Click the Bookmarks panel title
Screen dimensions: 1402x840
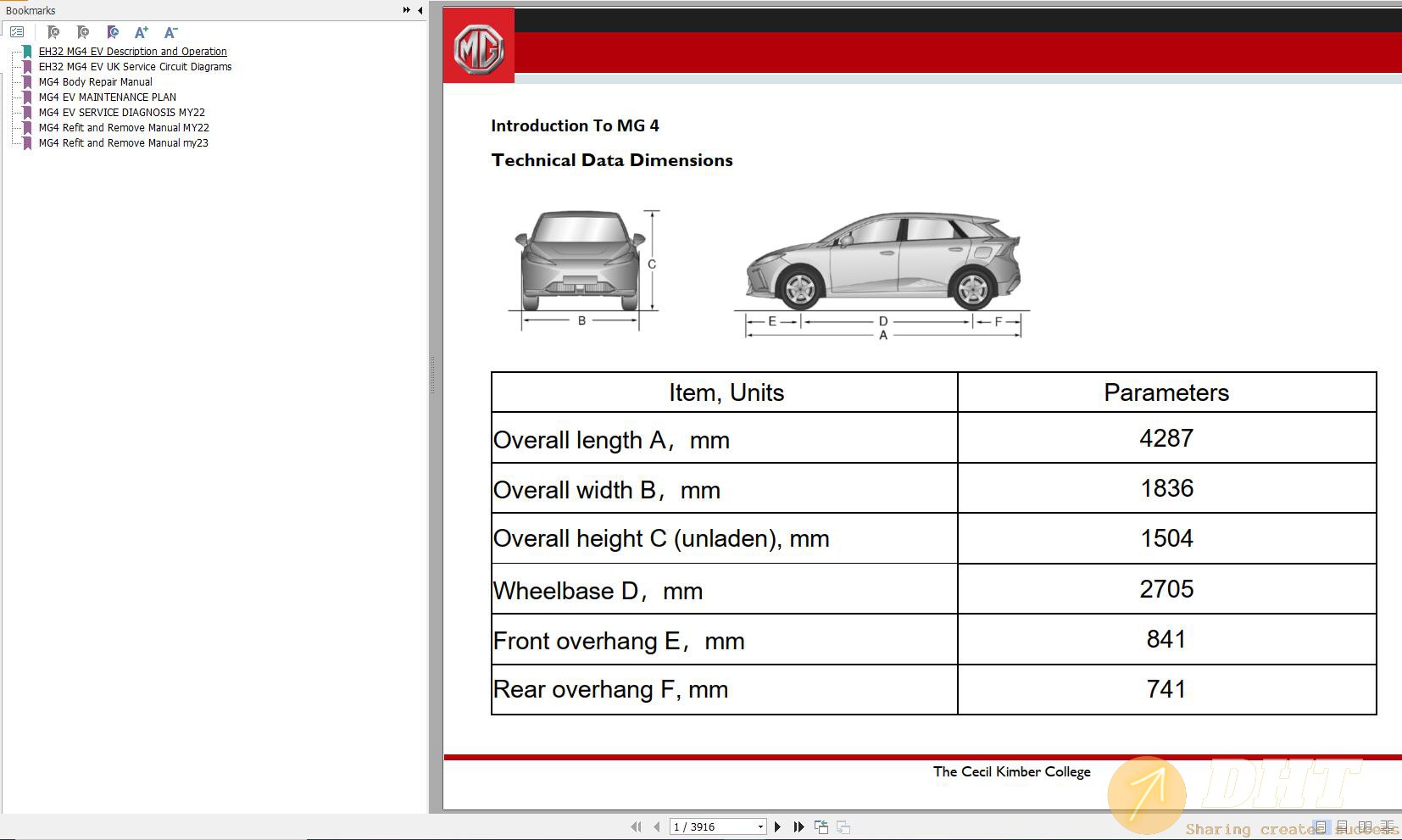[31, 10]
